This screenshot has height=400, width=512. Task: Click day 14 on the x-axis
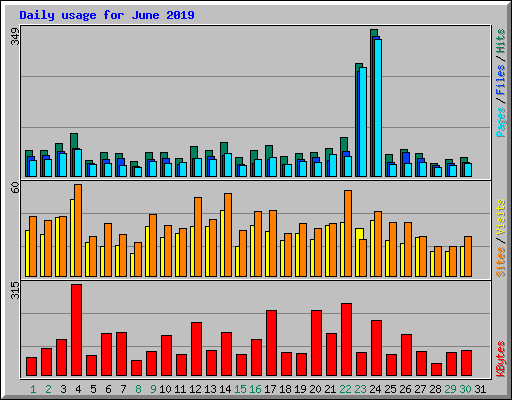225,389
